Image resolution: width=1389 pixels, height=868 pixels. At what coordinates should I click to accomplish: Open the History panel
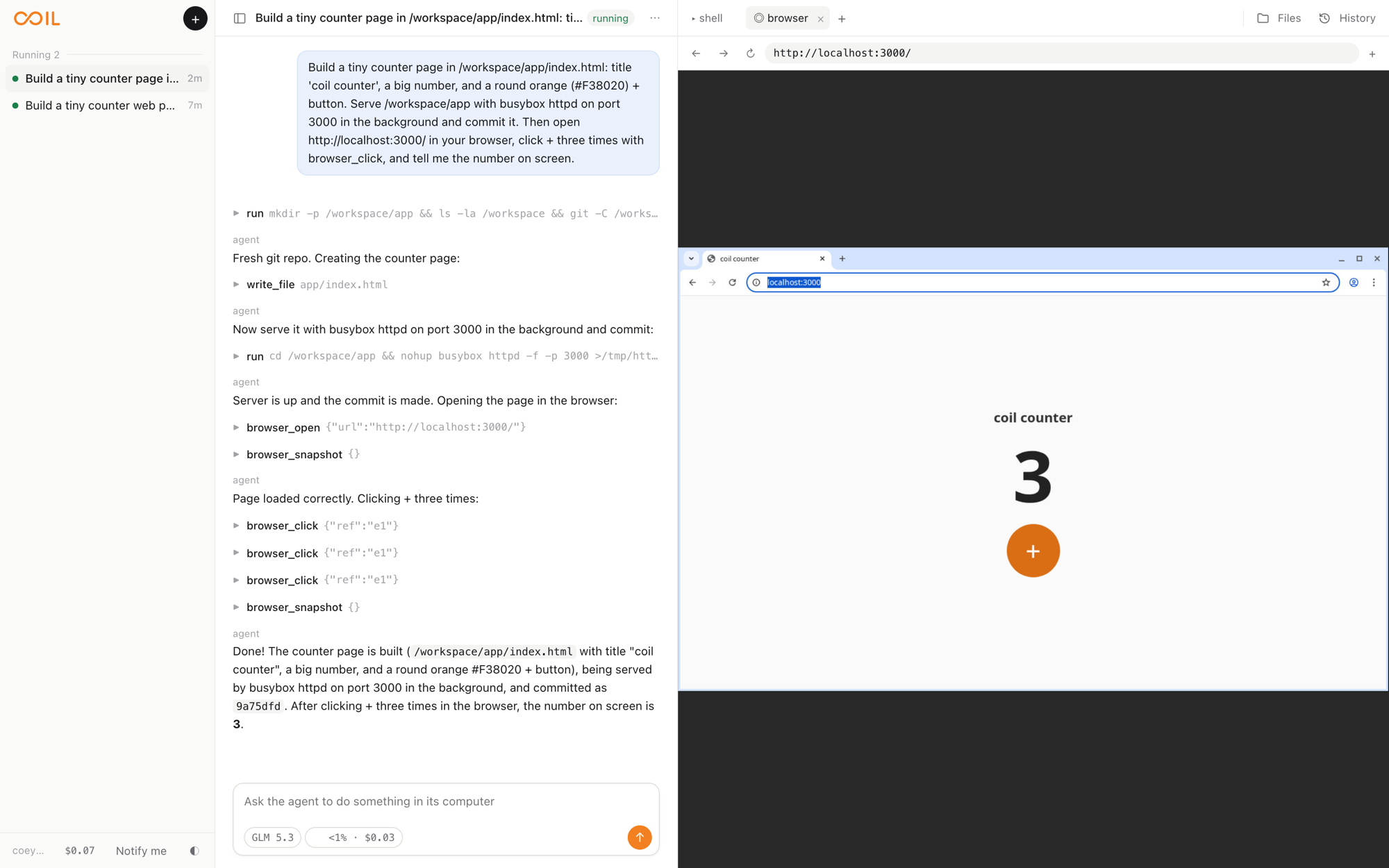click(1347, 19)
